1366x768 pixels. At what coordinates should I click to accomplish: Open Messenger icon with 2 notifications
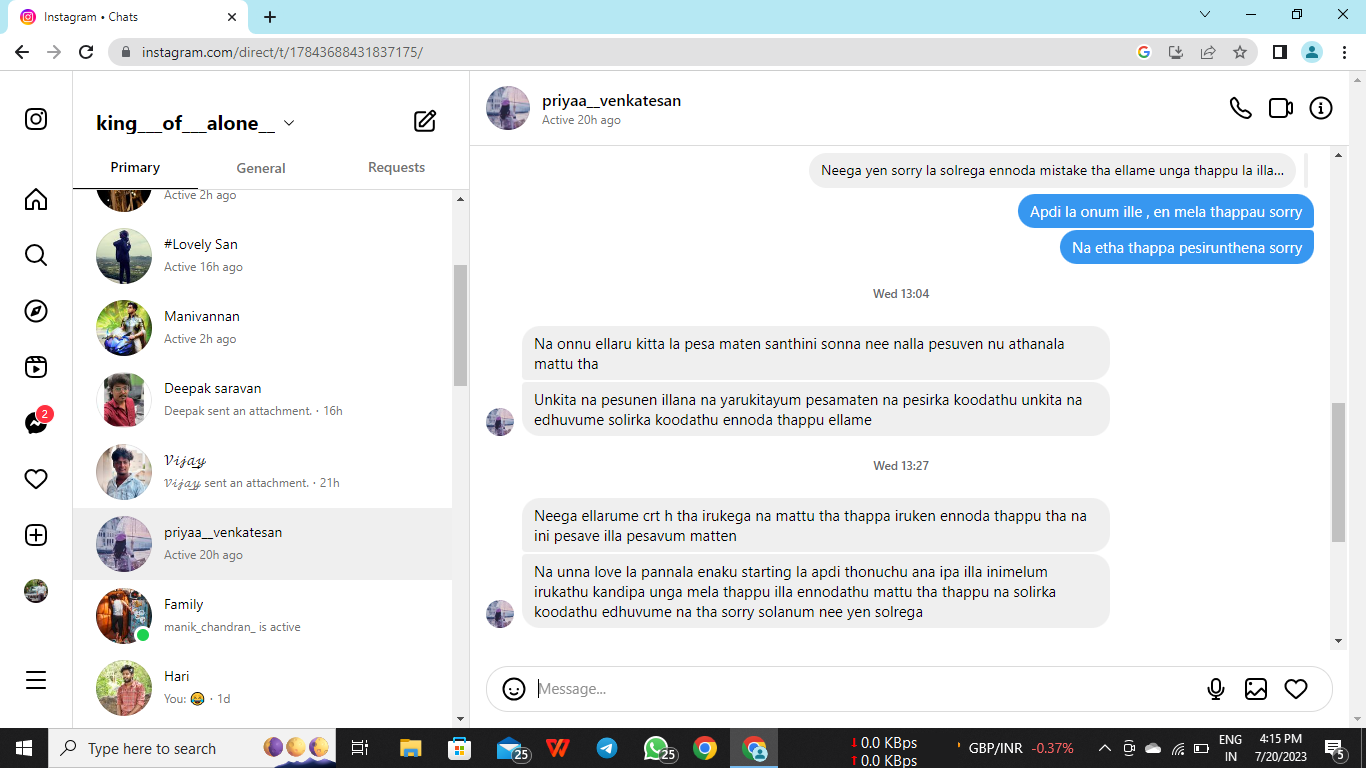tap(36, 423)
